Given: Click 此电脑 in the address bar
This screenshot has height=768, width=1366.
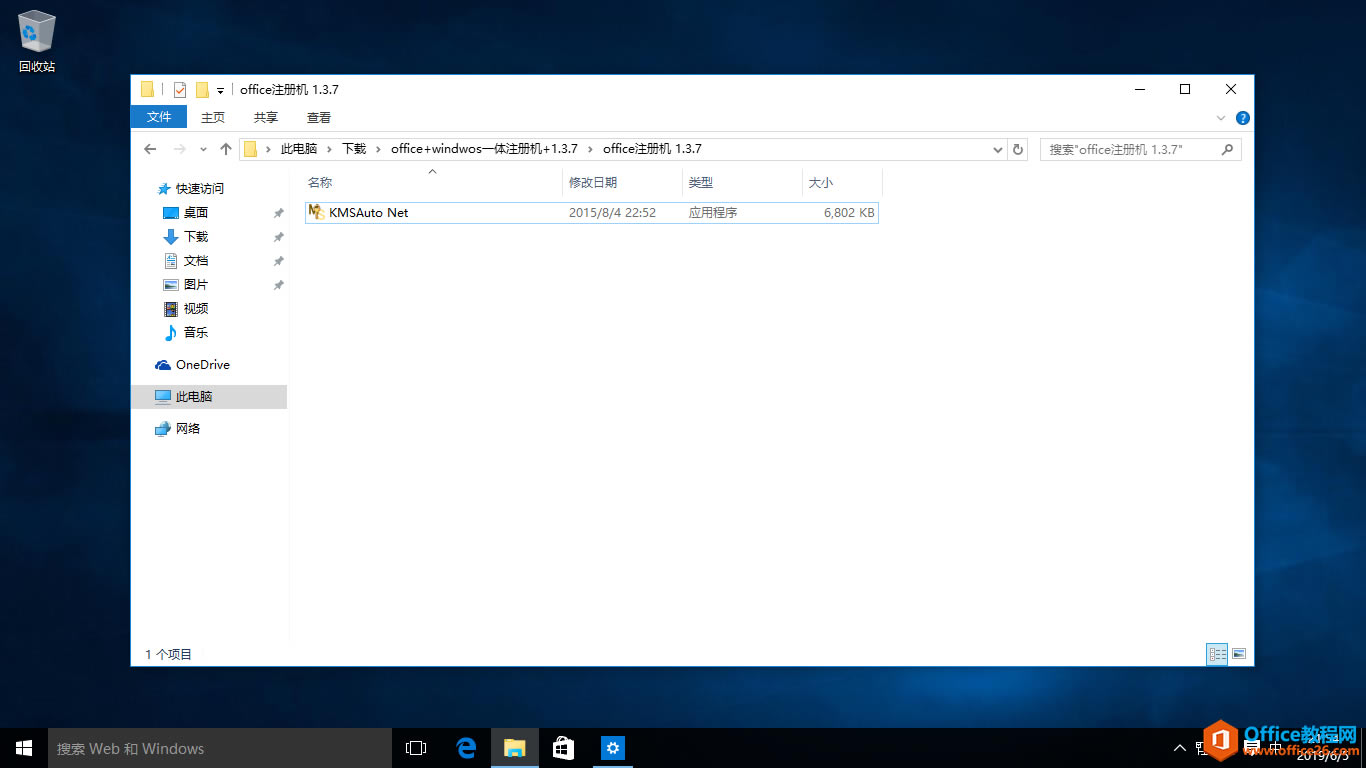Looking at the screenshot, I should point(299,149).
